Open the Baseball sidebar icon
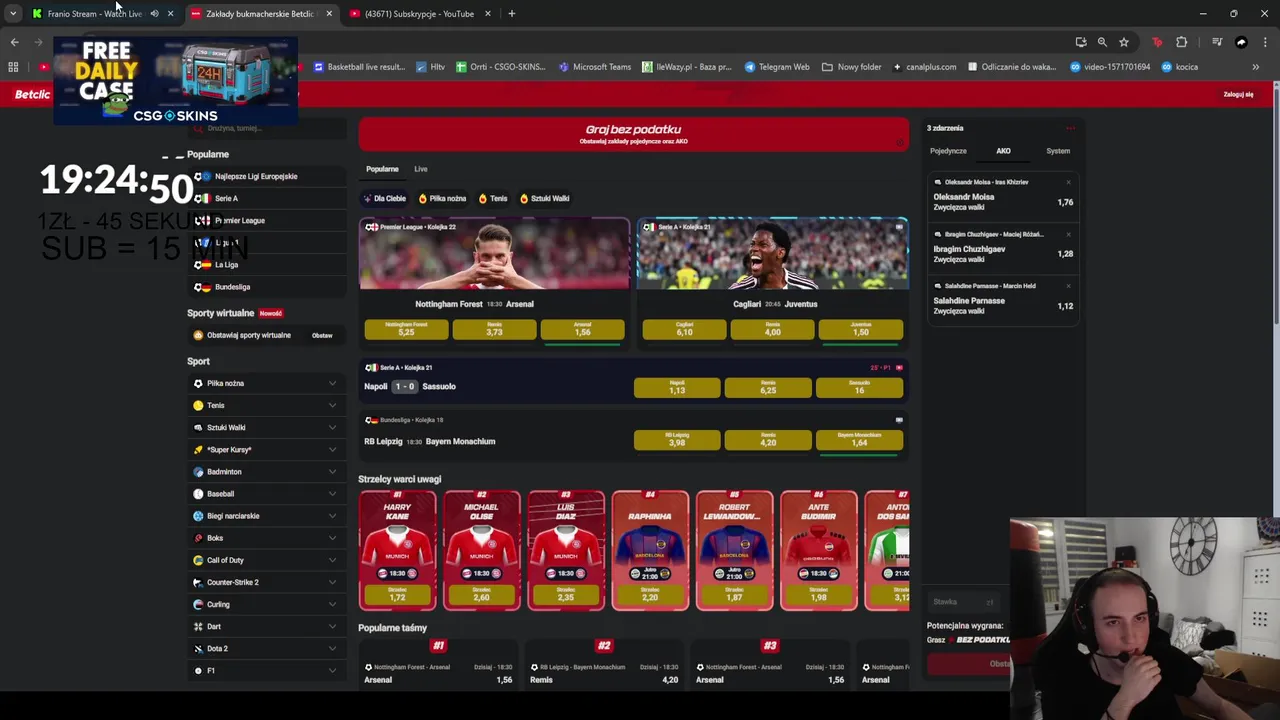The width and height of the screenshot is (1280, 720). [x=198, y=494]
